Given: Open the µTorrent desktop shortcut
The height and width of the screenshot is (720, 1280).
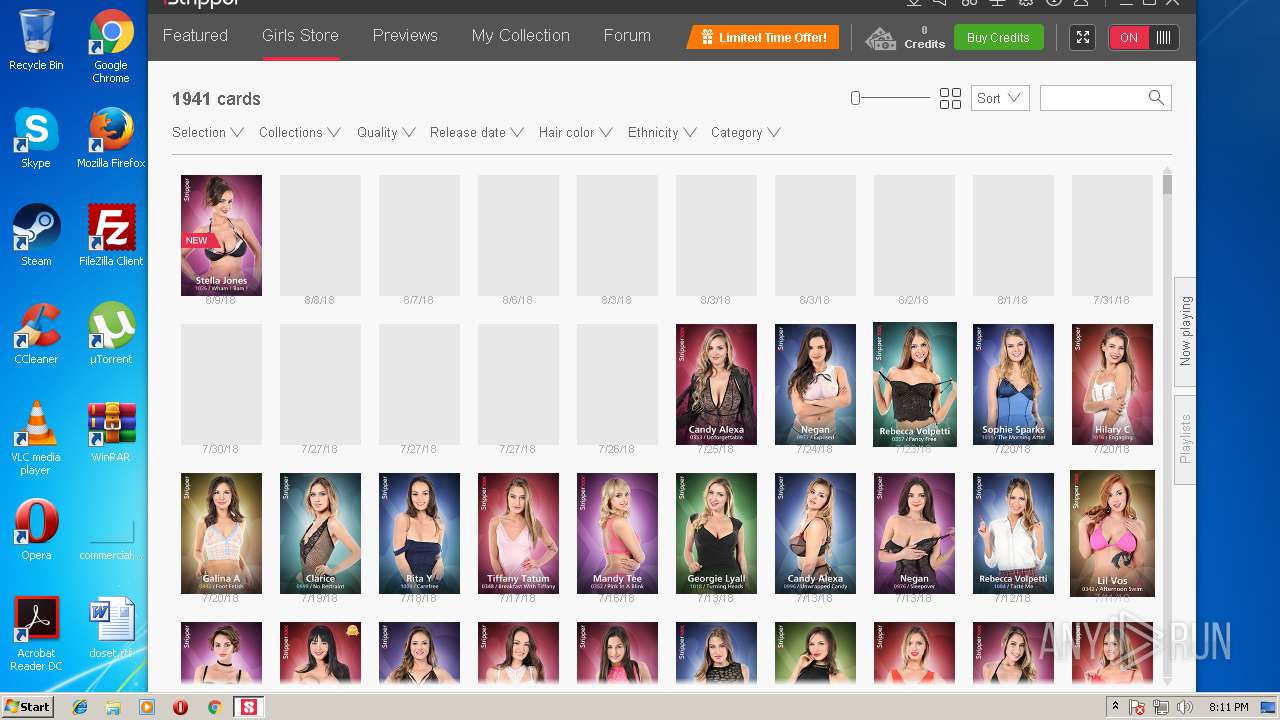Looking at the screenshot, I should pos(111,334).
